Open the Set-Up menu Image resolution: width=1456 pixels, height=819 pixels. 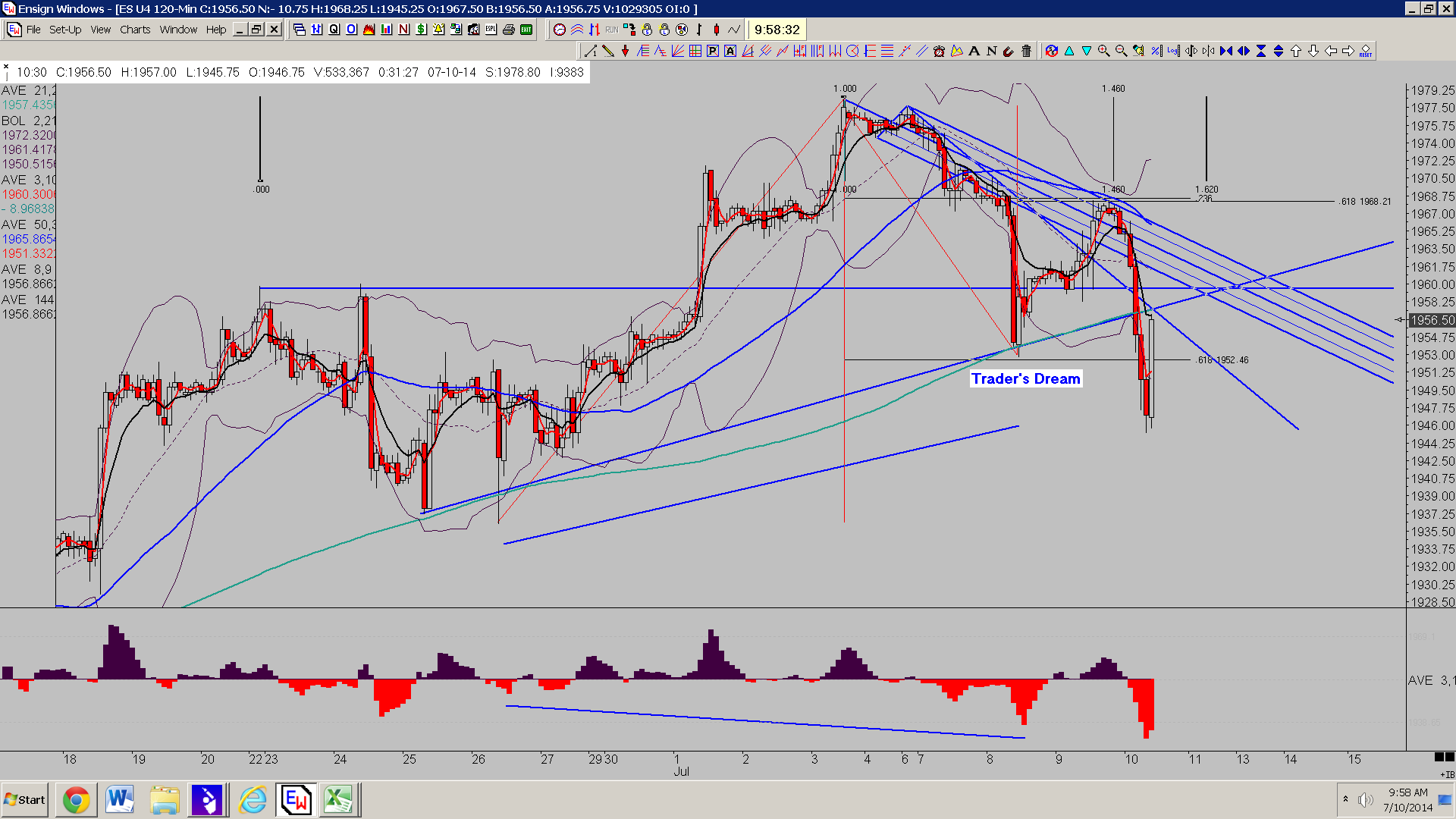click(65, 30)
